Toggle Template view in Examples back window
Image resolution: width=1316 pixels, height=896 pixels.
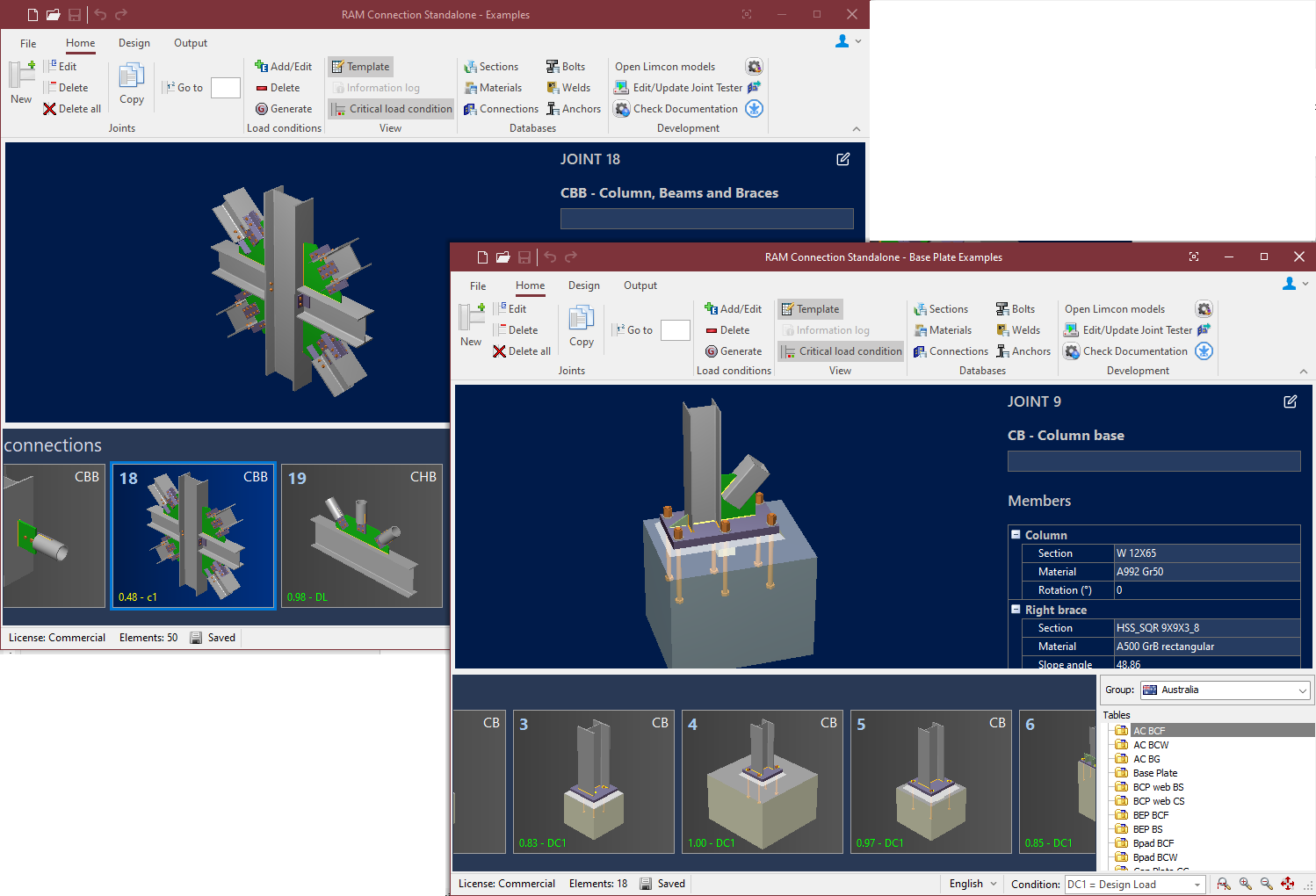pyautogui.click(x=359, y=67)
